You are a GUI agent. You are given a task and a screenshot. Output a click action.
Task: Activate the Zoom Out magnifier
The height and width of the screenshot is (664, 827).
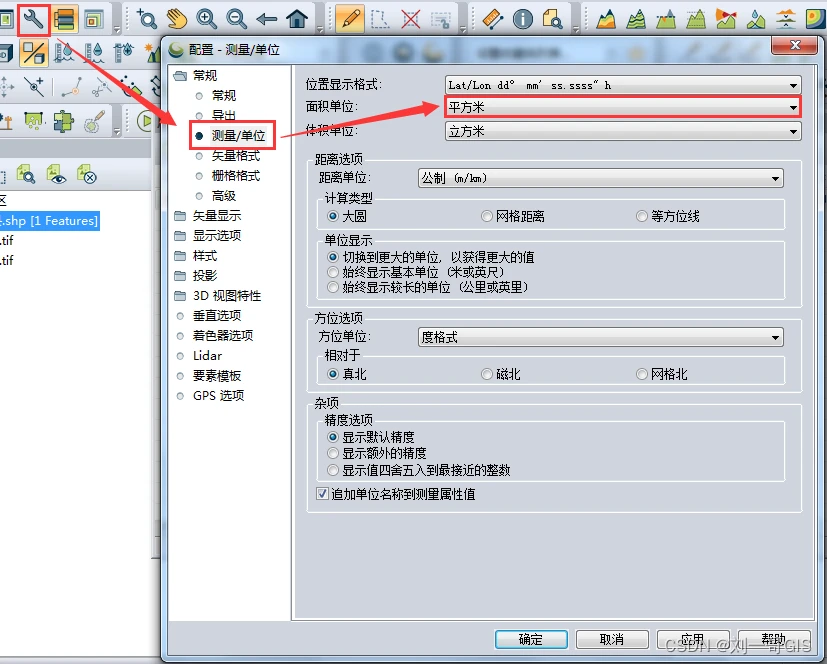[236, 20]
